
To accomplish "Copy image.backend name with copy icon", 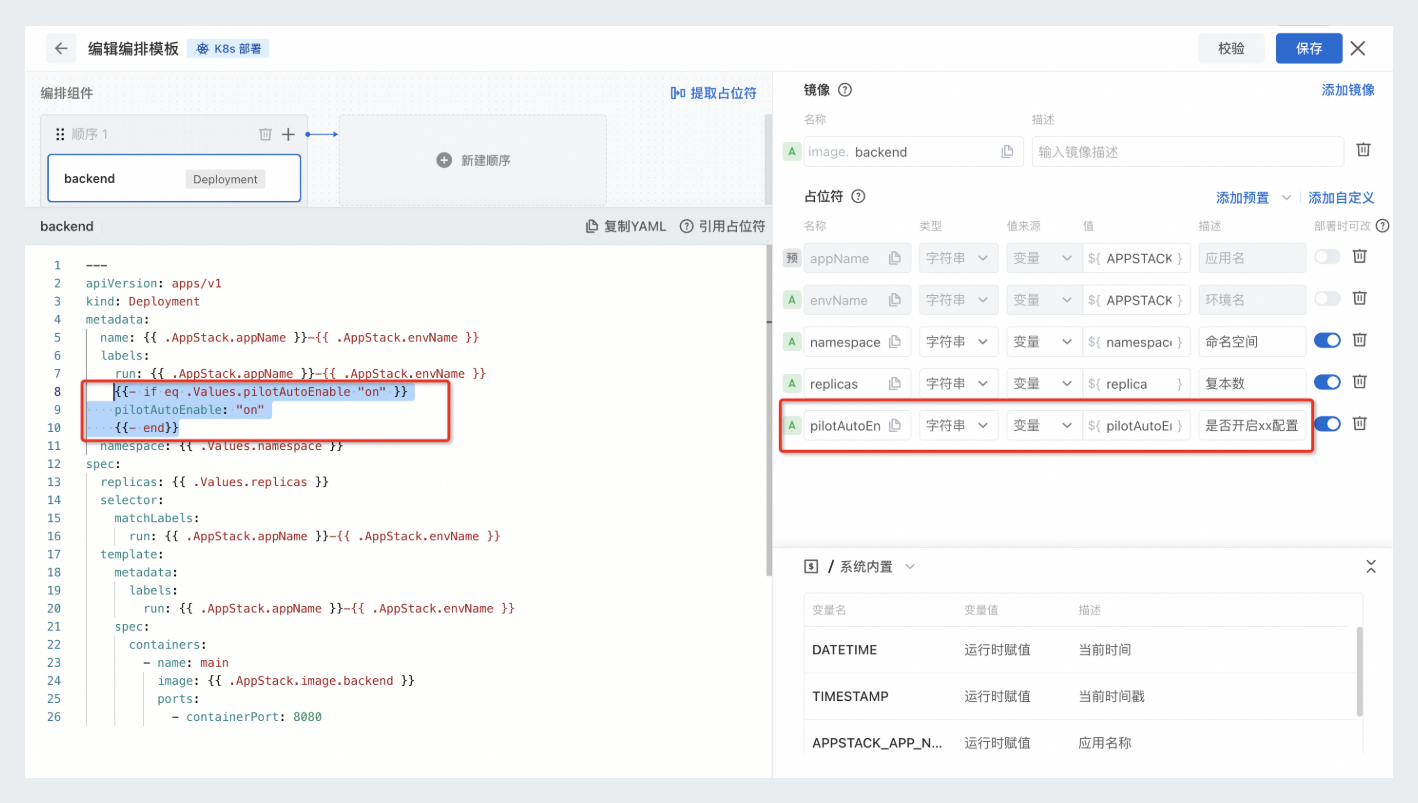I will (1007, 152).
